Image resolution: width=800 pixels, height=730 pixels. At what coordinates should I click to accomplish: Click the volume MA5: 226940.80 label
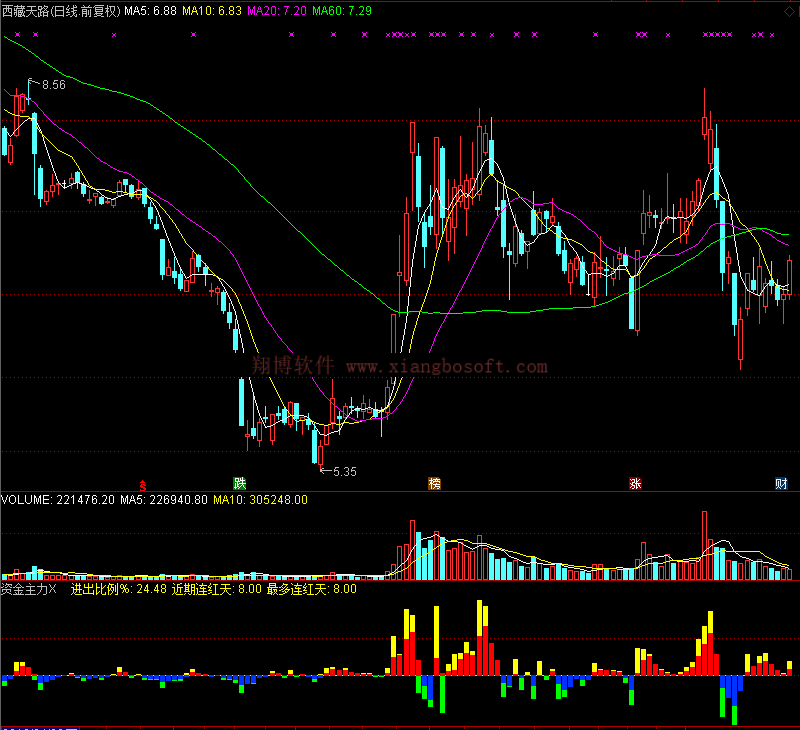[164, 500]
